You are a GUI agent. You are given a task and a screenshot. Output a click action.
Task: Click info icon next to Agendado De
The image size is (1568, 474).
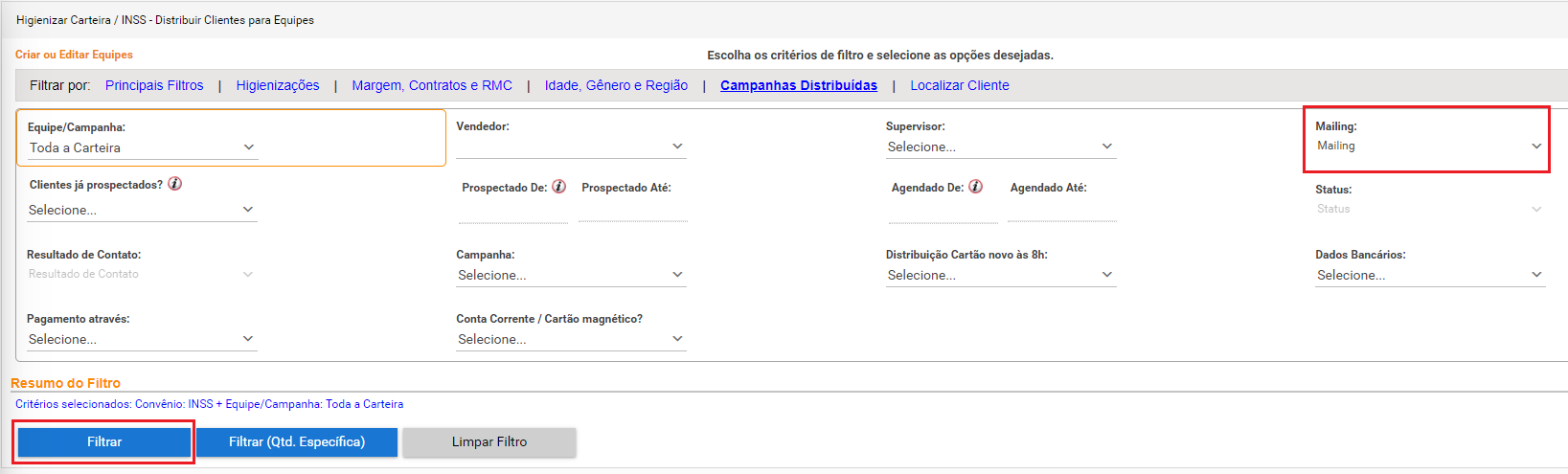(x=976, y=187)
